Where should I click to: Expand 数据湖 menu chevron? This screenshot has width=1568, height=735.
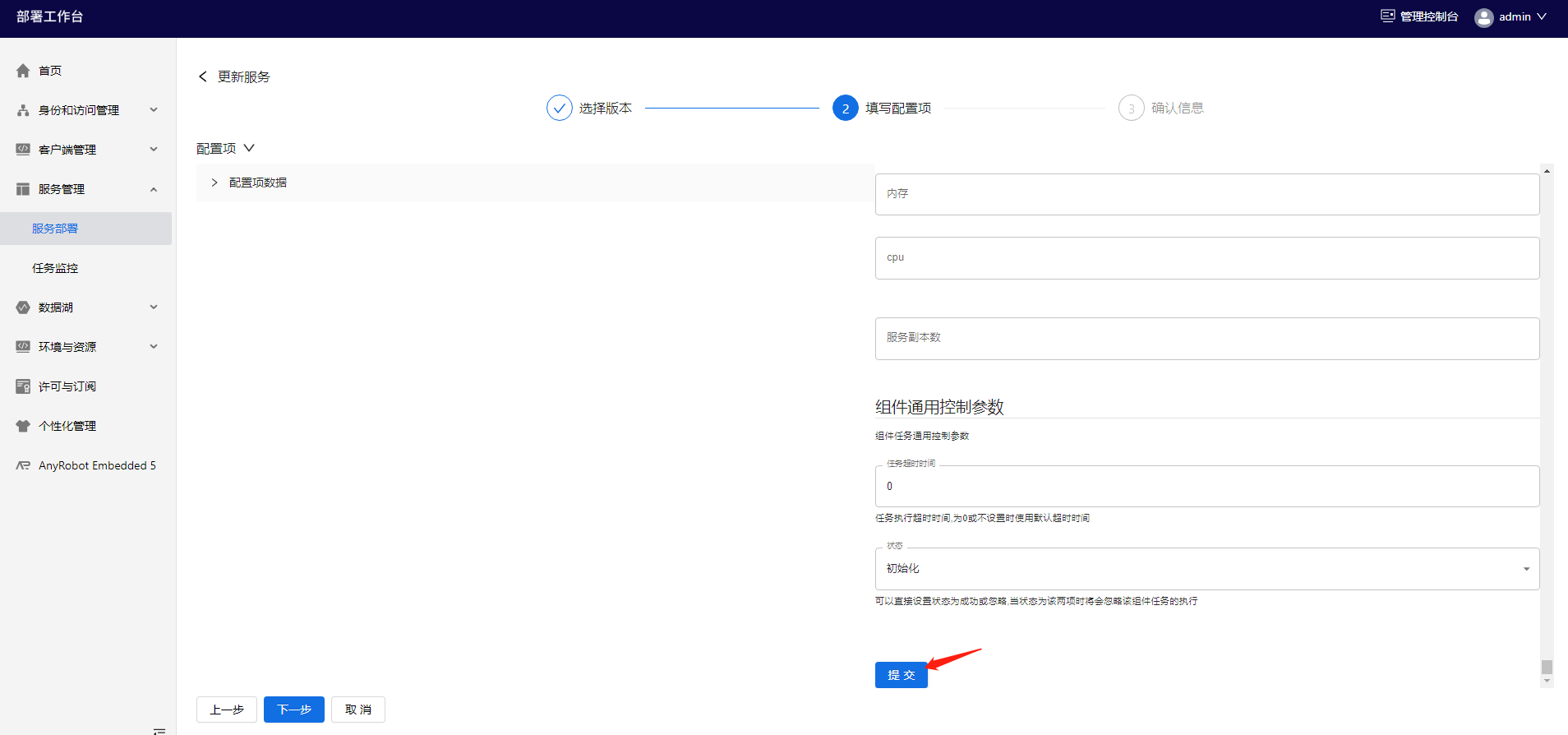click(x=154, y=307)
